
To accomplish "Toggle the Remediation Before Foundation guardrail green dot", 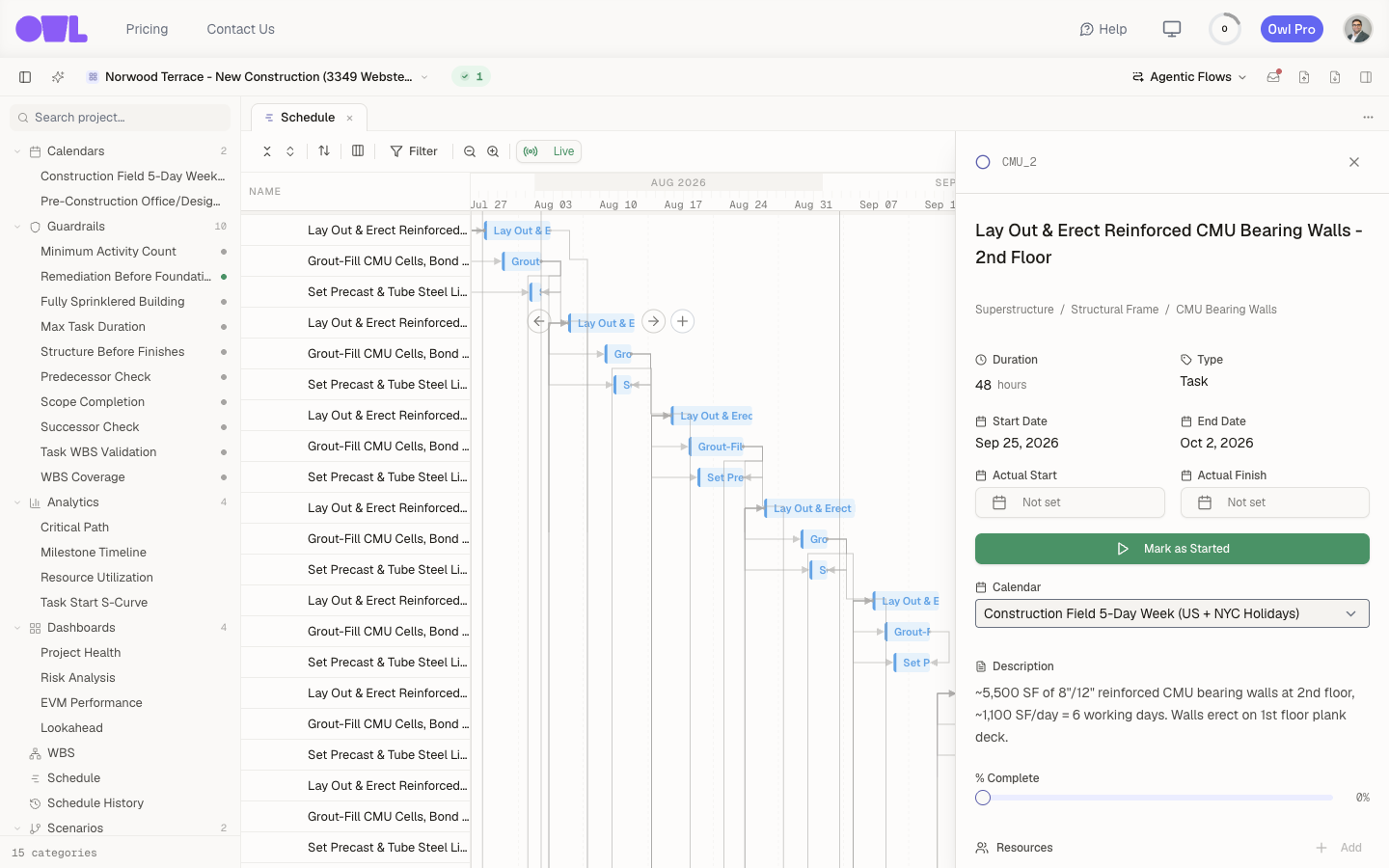I will (224, 277).
